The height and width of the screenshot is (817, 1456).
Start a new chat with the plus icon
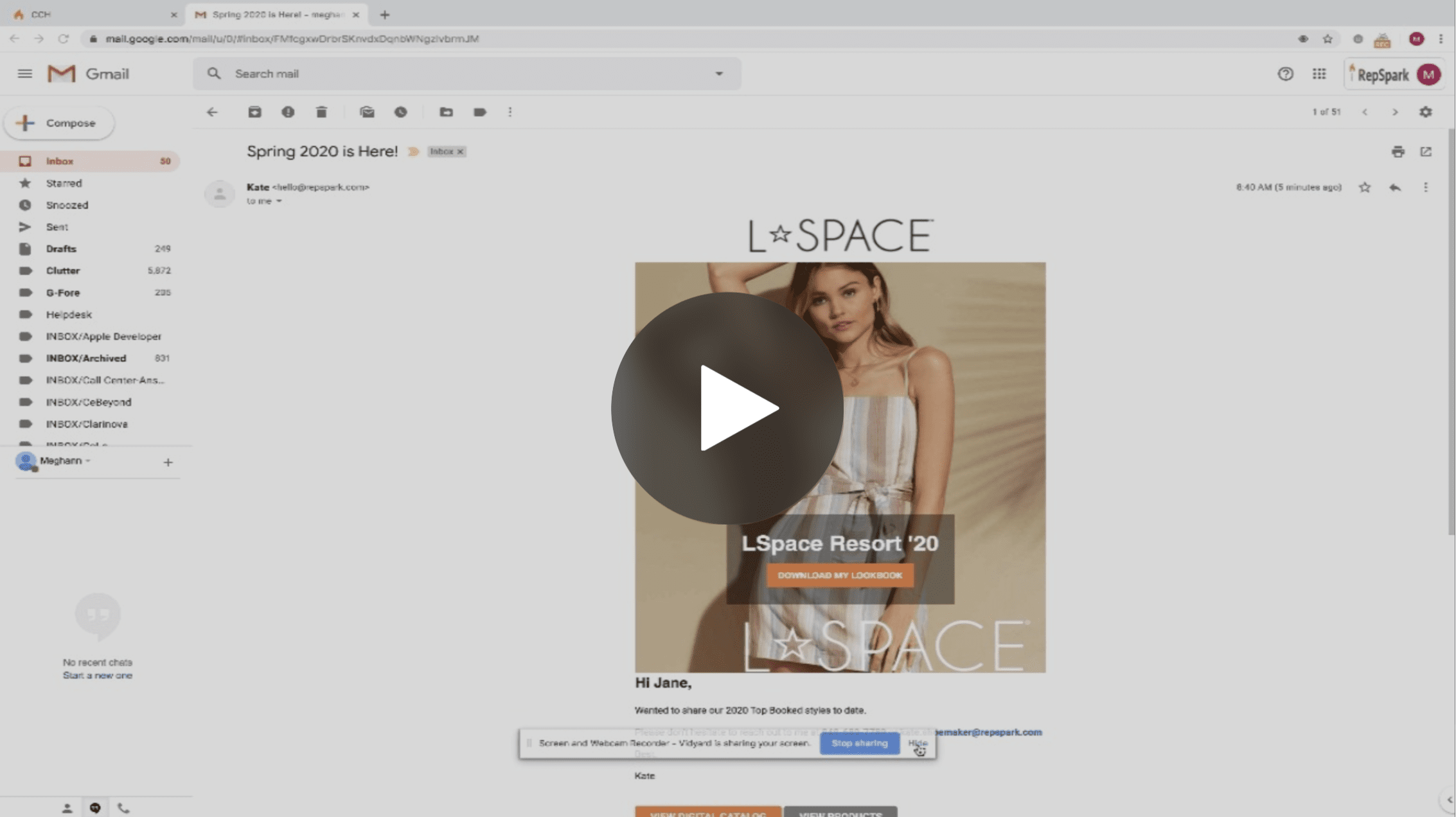tap(168, 462)
